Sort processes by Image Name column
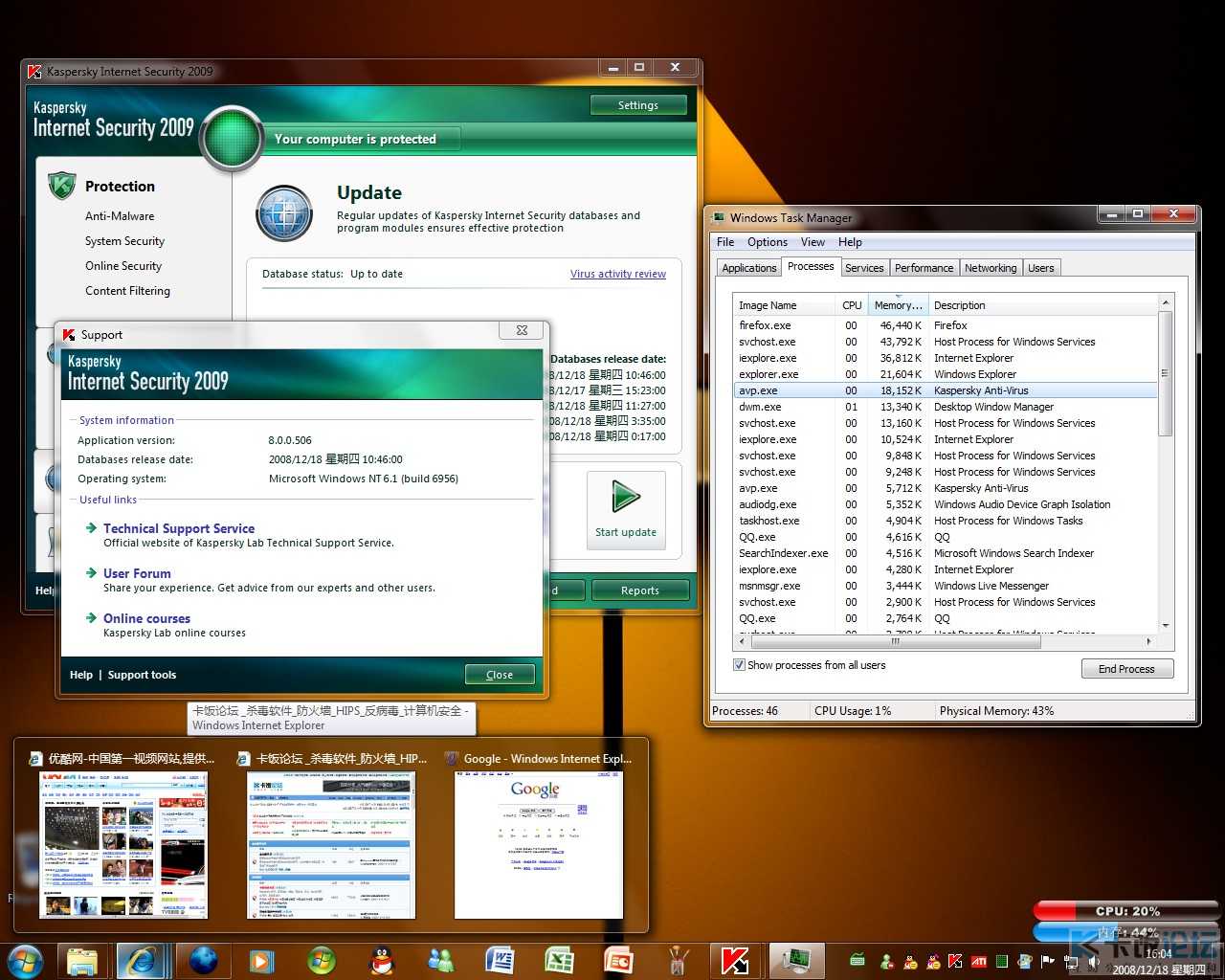 point(784,305)
